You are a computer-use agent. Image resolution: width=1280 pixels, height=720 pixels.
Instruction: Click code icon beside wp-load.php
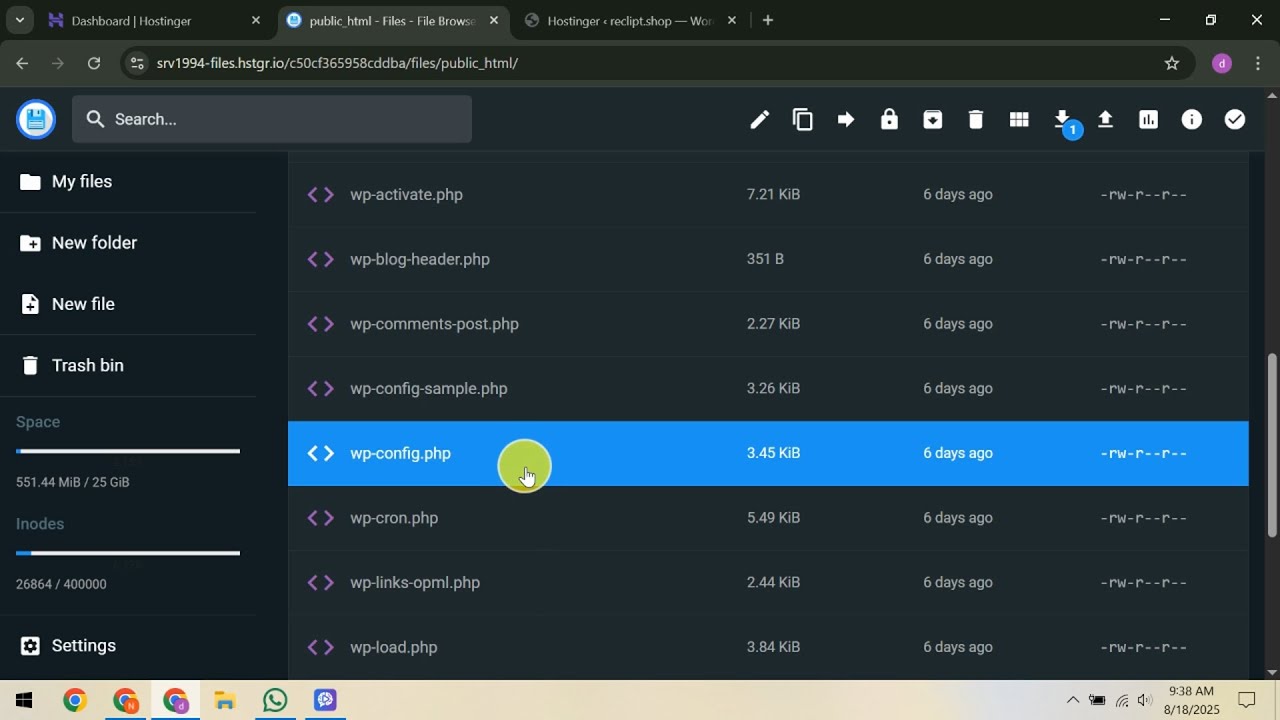click(x=320, y=647)
